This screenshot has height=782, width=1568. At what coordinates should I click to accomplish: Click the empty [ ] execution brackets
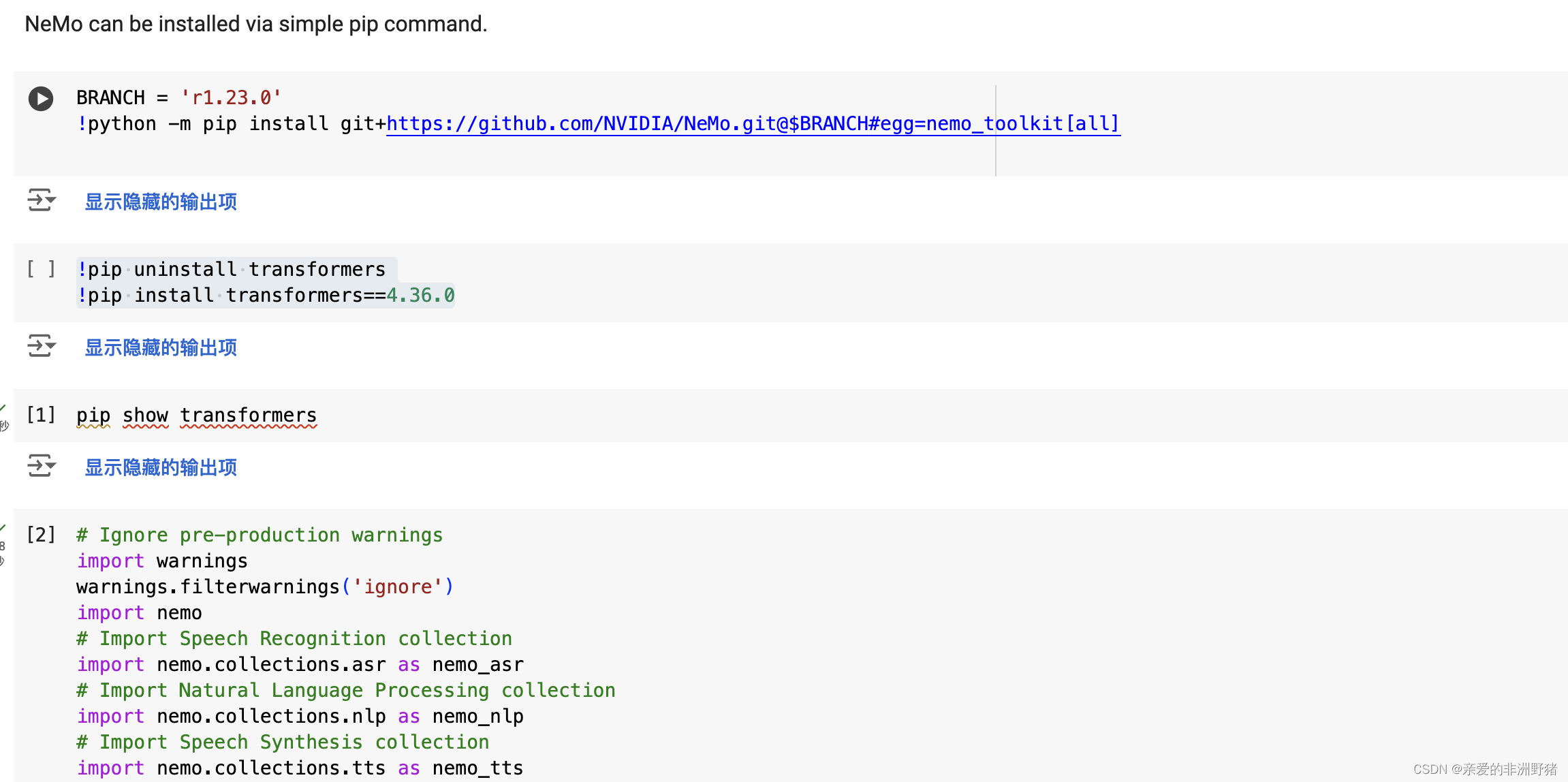pos(41,269)
